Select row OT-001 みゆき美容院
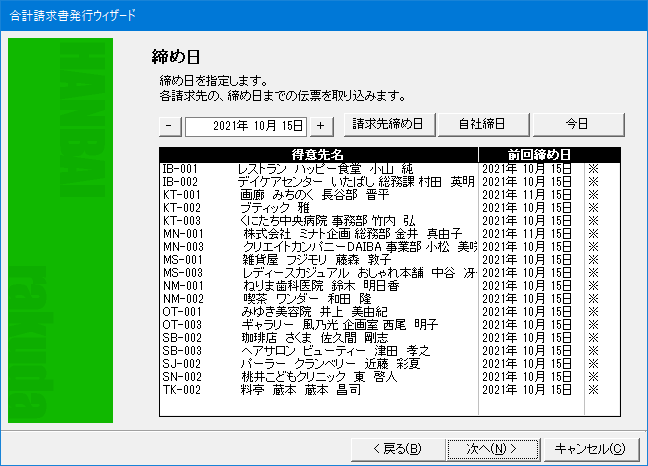Image resolution: width=648 pixels, height=466 pixels. pyautogui.click(x=390, y=312)
